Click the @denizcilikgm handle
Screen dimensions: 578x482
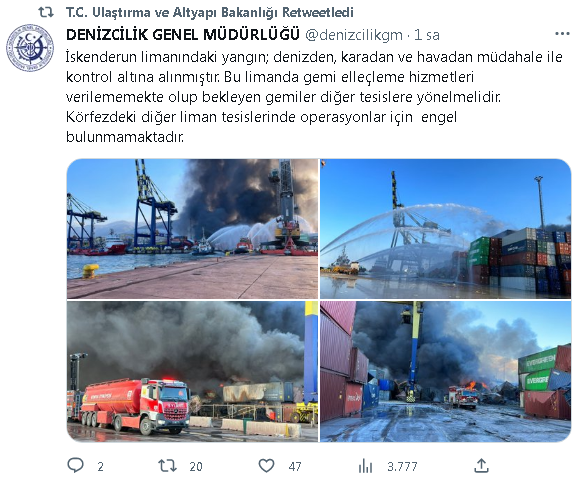click(354, 35)
